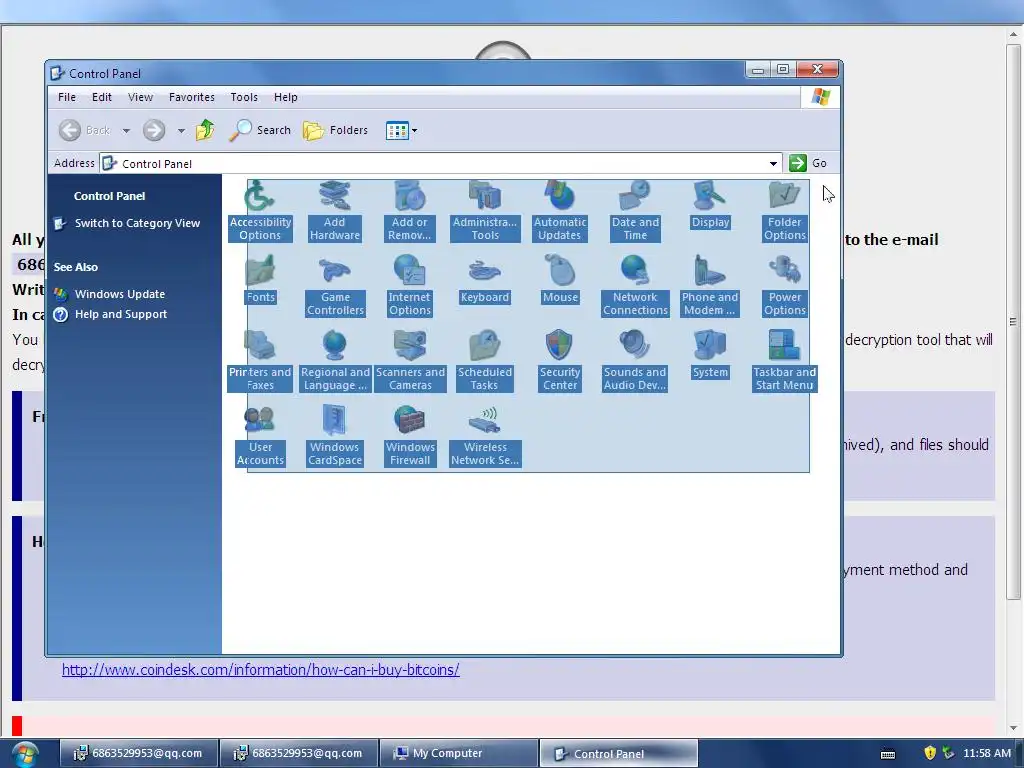Launch Add or Remove Programs
The width and height of the screenshot is (1024, 768).
tap(409, 210)
